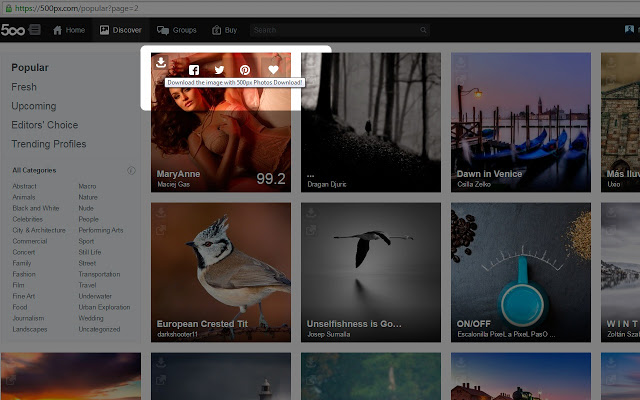Open the Family category
640x400 pixels.
tap(22, 263)
